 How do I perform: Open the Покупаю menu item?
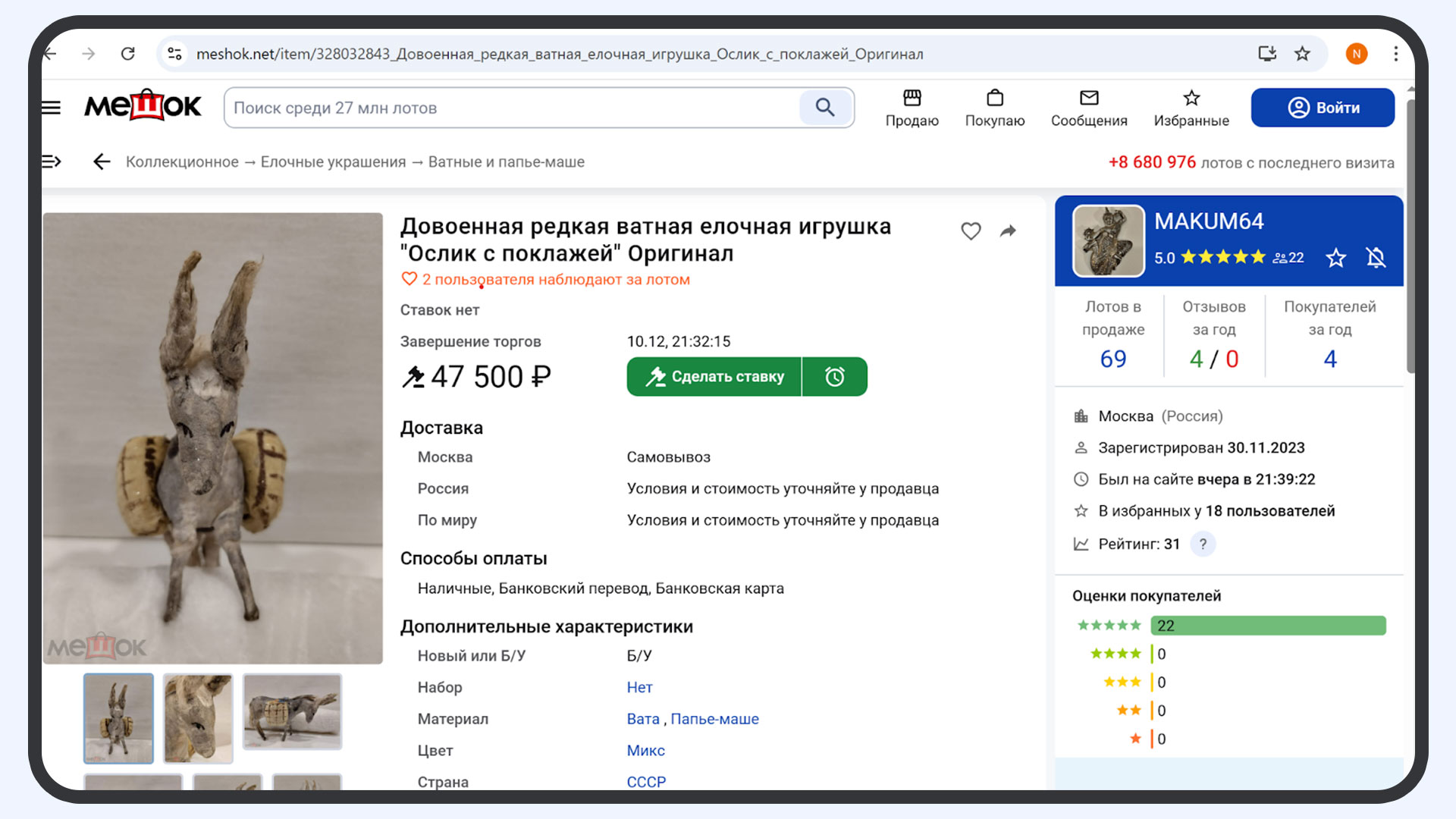coord(994,108)
